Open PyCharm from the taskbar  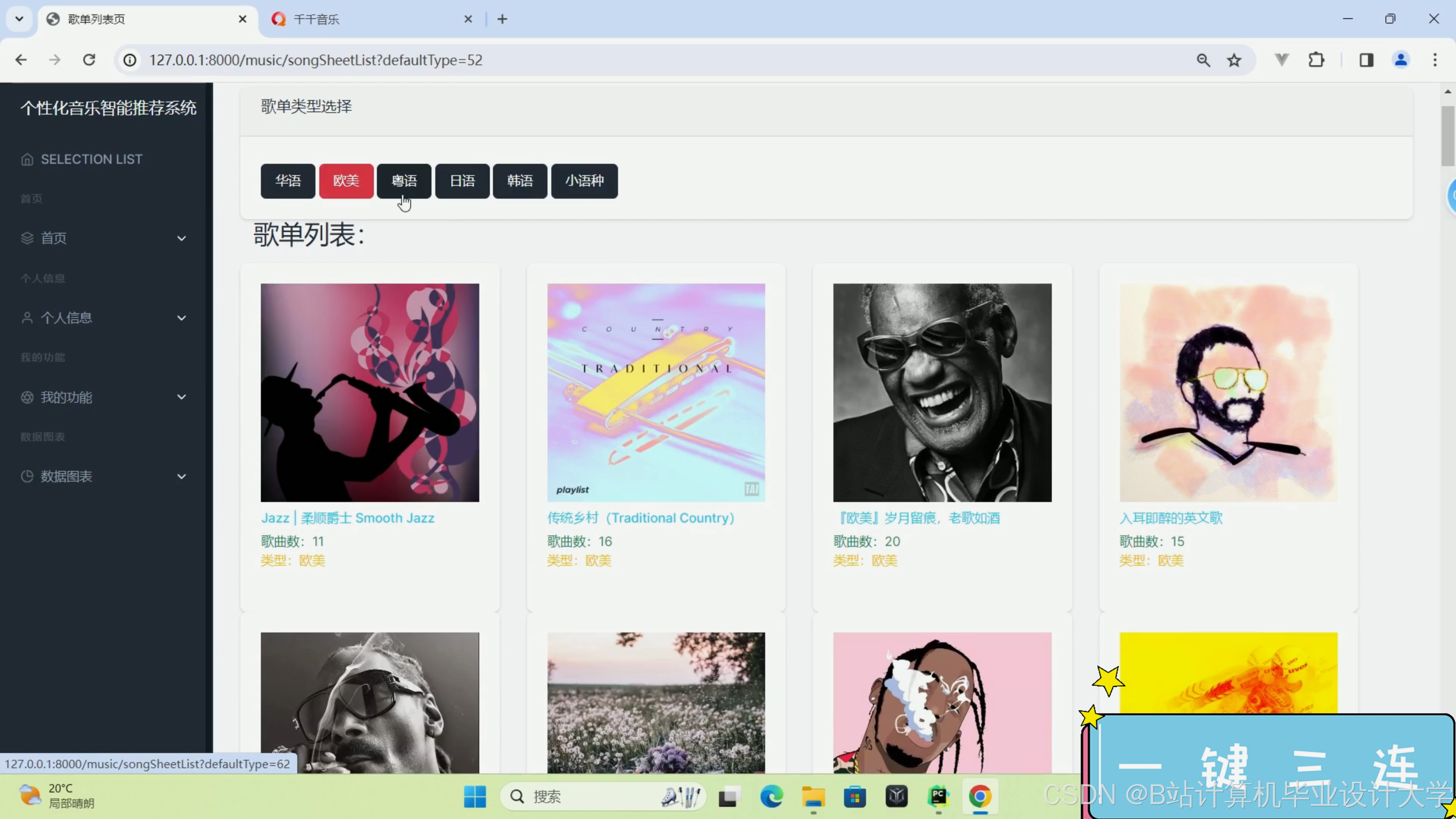coord(938,796)
